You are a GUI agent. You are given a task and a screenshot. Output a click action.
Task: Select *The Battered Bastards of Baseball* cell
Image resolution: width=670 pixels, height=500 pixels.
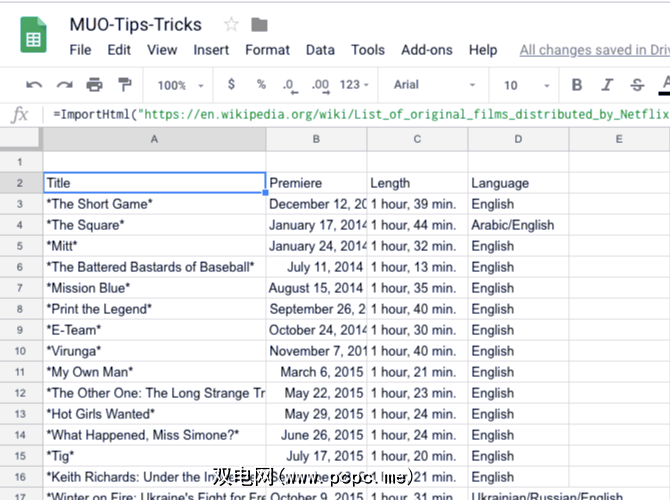[154, 267]
